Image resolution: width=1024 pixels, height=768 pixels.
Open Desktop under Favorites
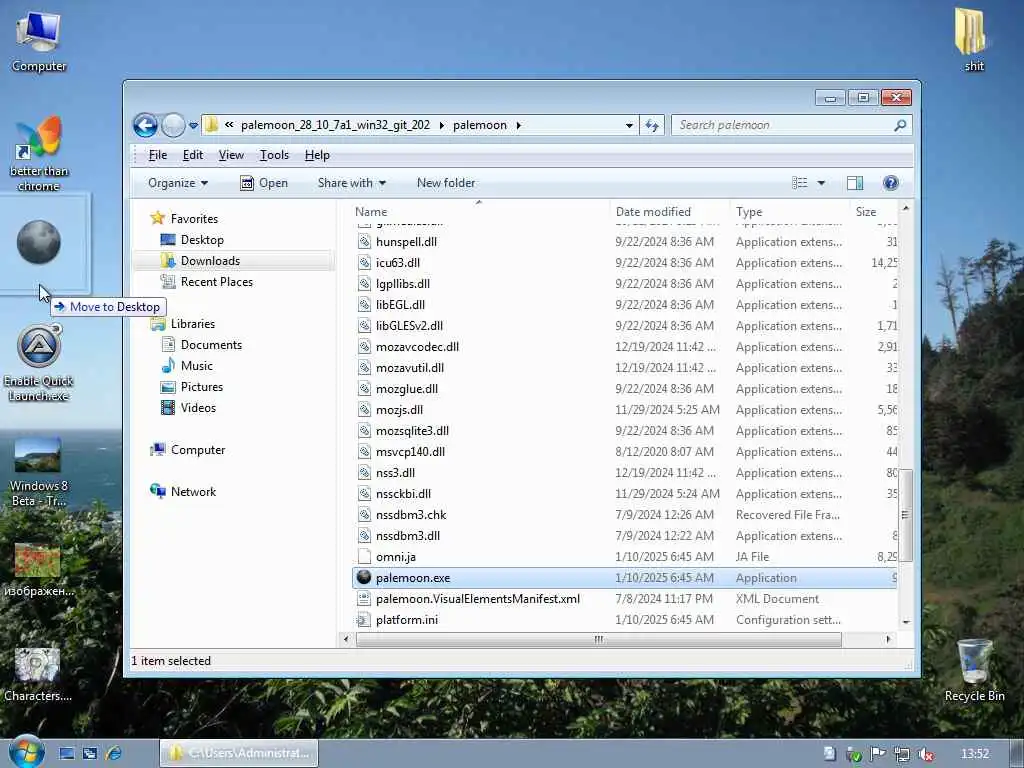coord(202,240)
